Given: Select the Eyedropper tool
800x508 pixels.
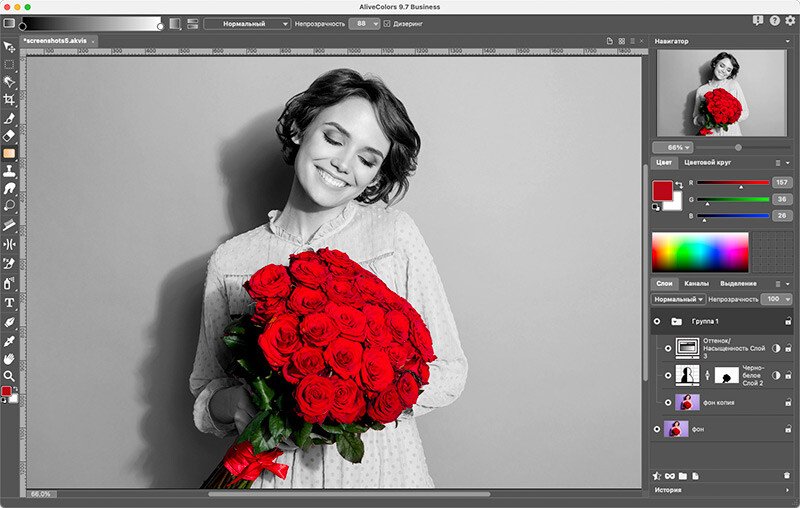Looking at the screenshot, I should click(9, 340).
